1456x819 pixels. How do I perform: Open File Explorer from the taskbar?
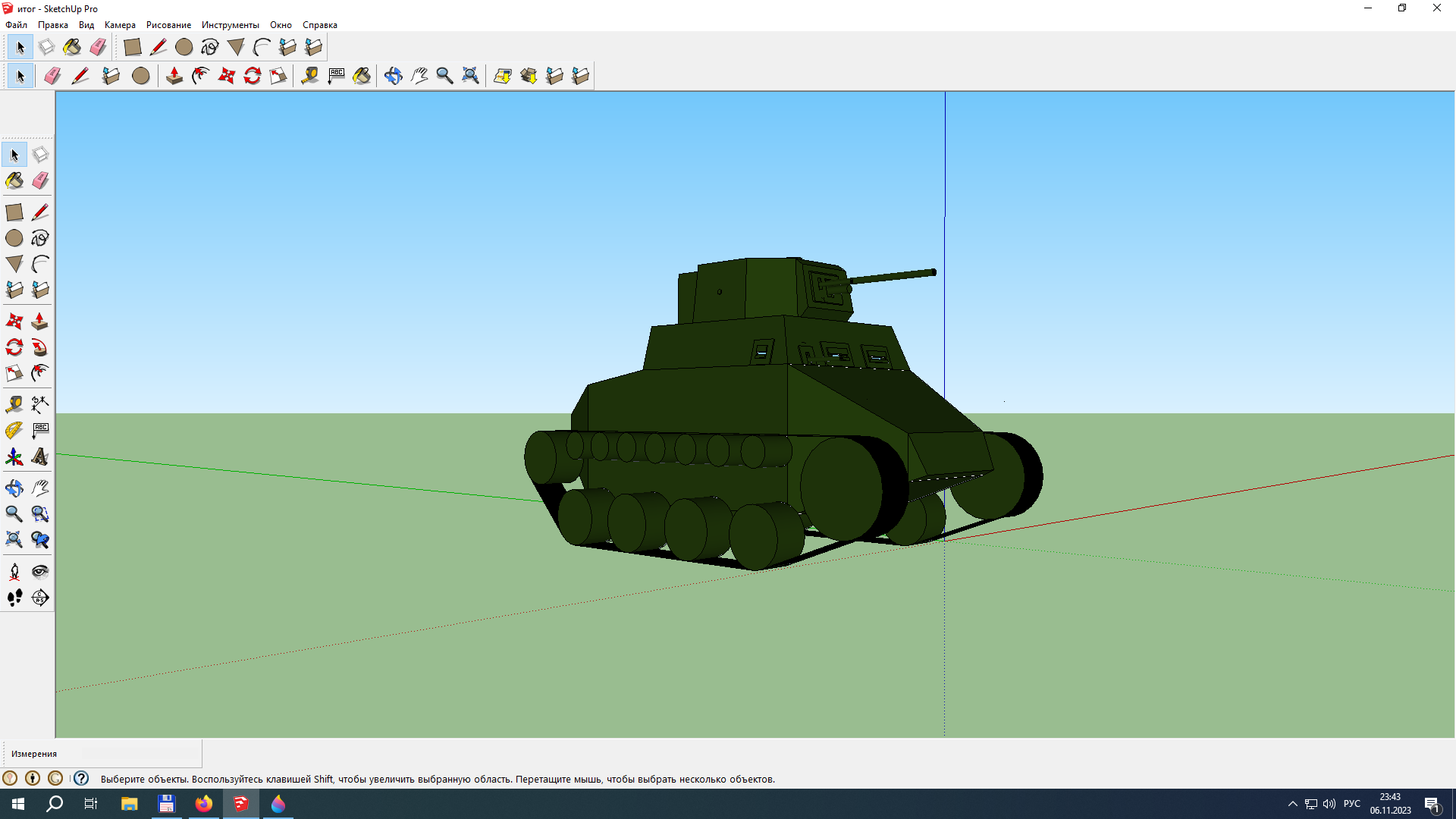click(x=129, y=804)
